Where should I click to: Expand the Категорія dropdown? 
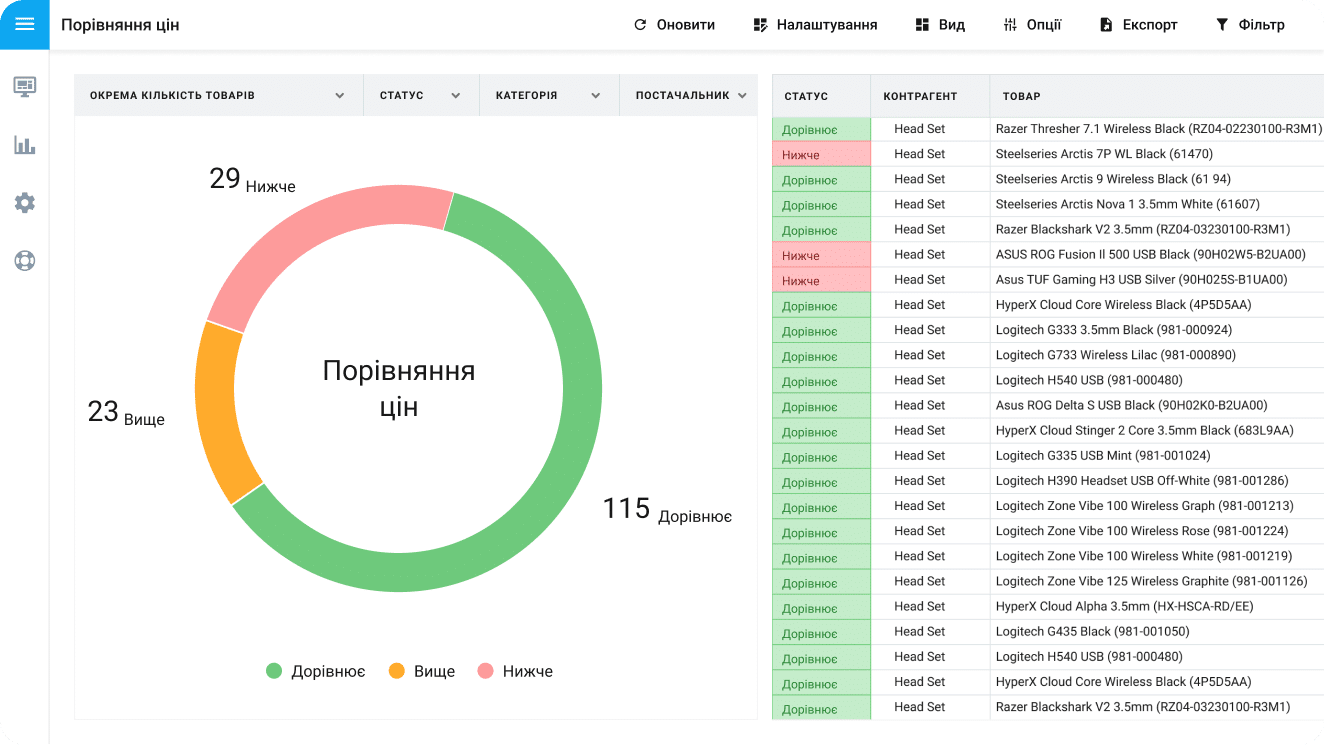point(595,96)
